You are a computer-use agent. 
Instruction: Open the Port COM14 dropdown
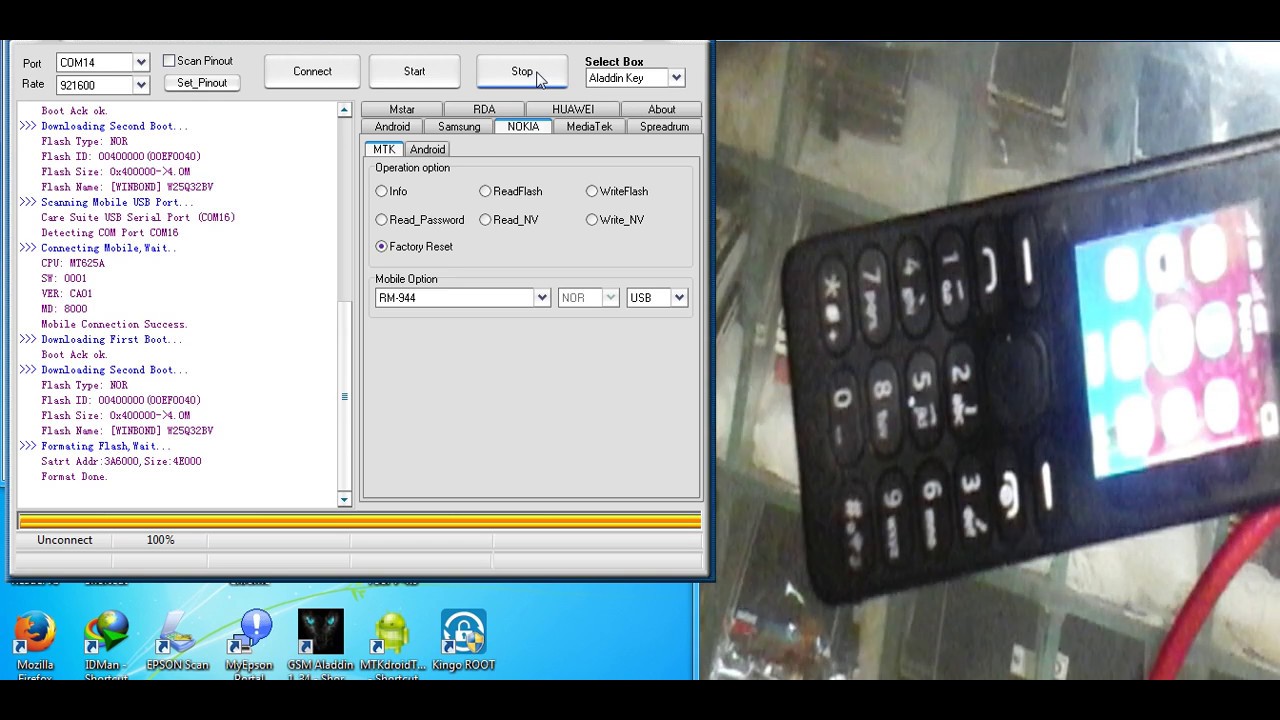coord(141,63)
